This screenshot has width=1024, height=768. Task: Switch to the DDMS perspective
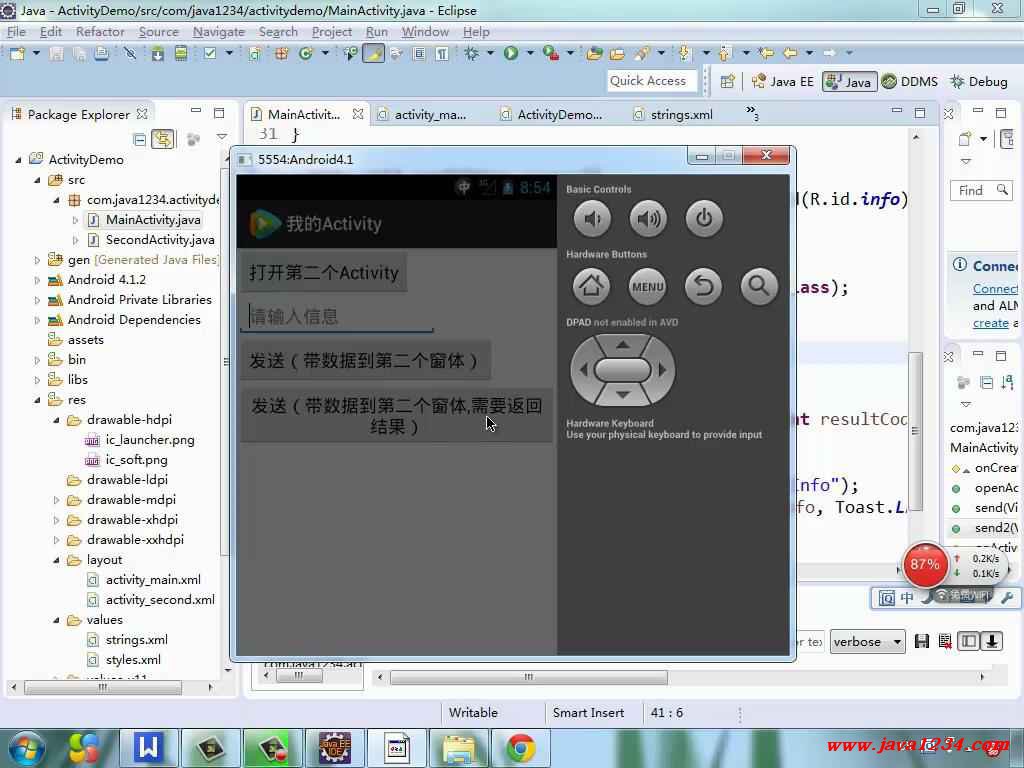[x=909, y=82]
